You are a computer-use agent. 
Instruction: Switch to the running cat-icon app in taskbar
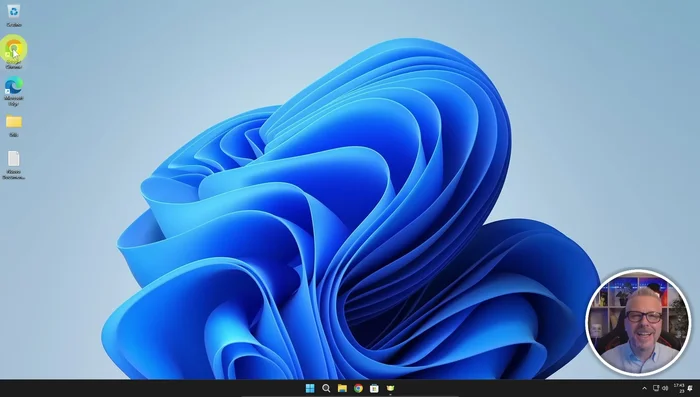[390, 388]
